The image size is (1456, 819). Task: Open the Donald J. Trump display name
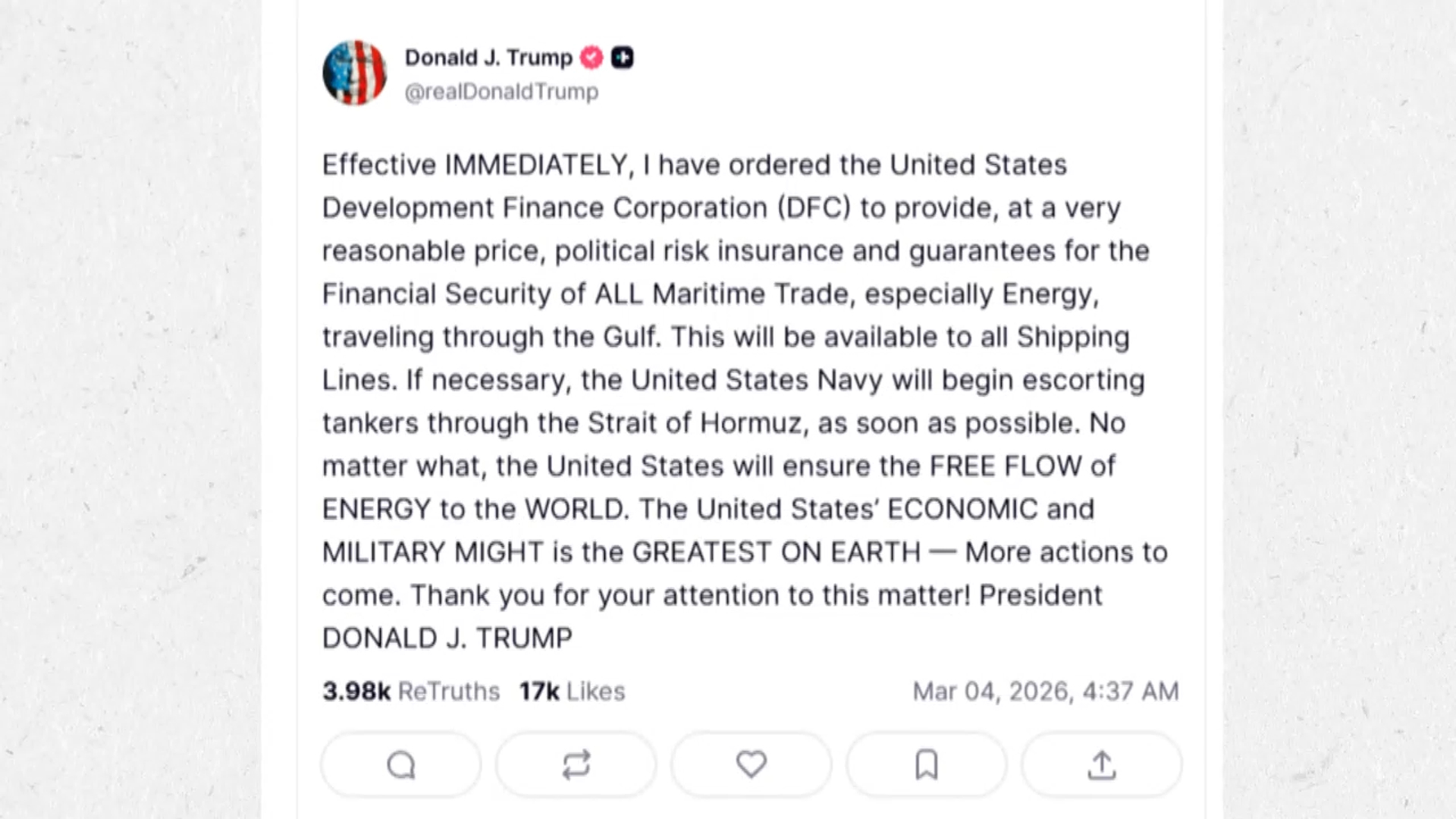click(x=488, y=58)
